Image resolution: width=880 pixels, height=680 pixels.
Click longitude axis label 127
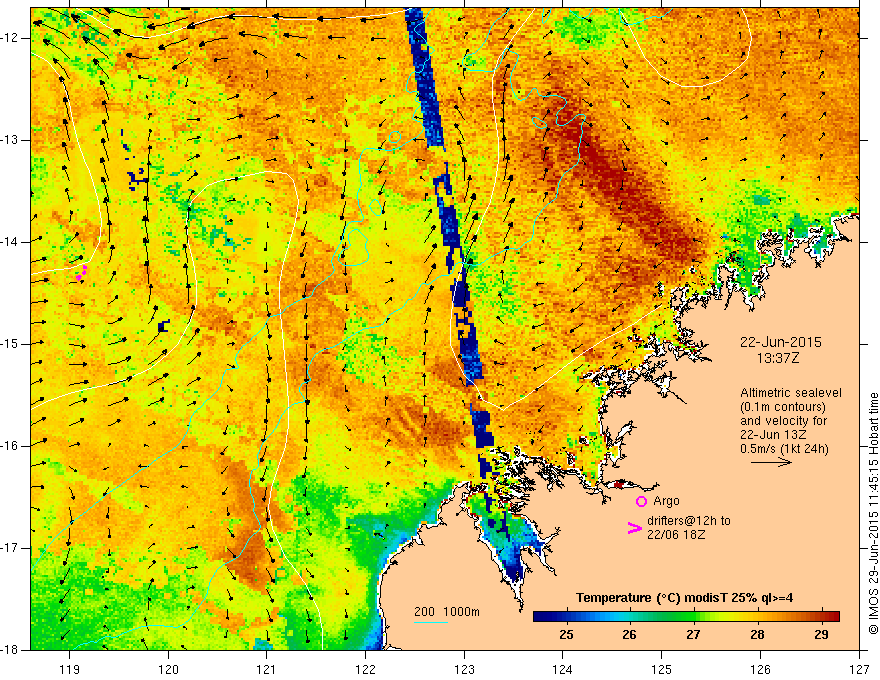coord(859,669)
